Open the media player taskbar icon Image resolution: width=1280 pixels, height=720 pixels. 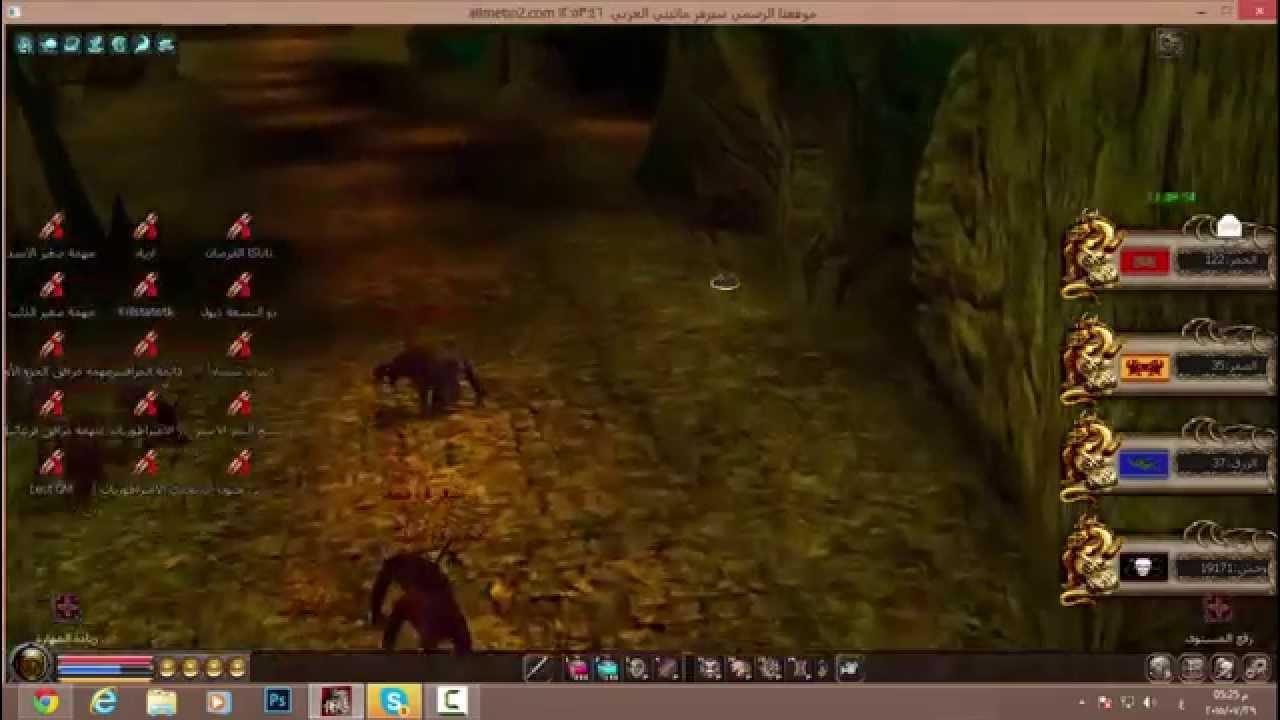(x=219, y=702)
